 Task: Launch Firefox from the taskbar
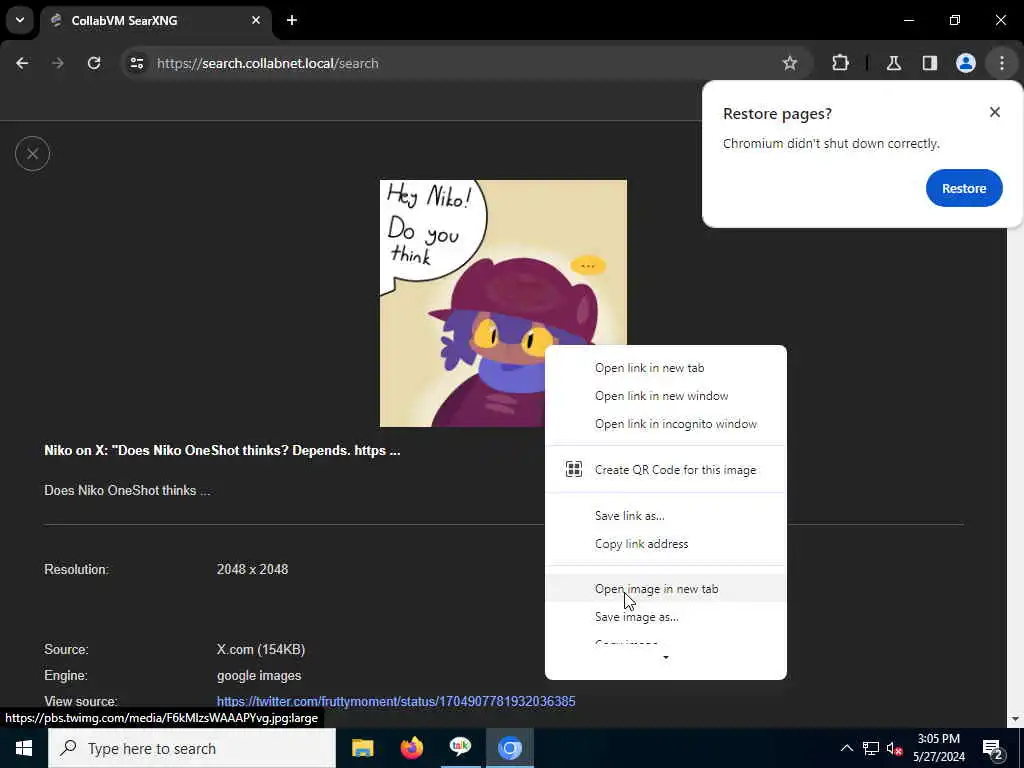(411, 748)
